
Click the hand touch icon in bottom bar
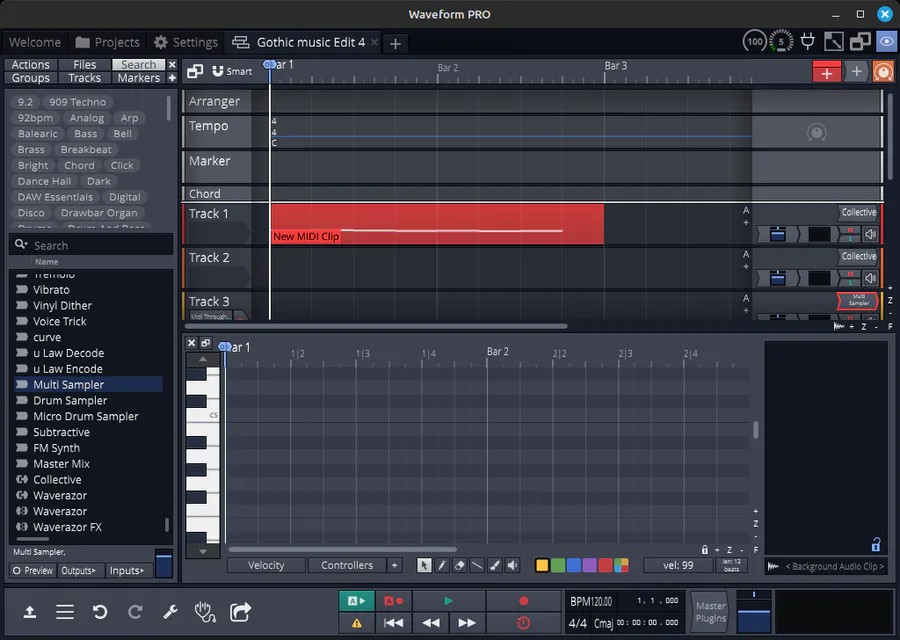[x=205, y=612]
